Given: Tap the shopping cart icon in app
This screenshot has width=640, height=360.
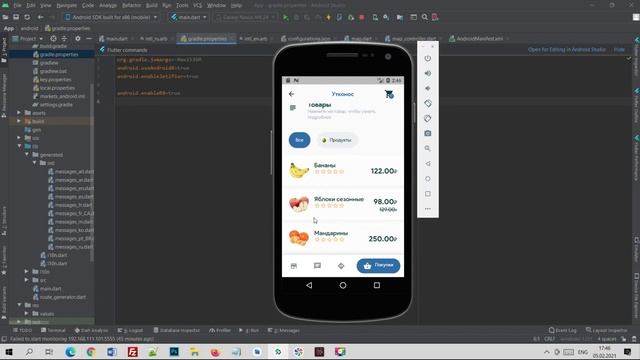Looking at the screenshot, I should 389,94.
